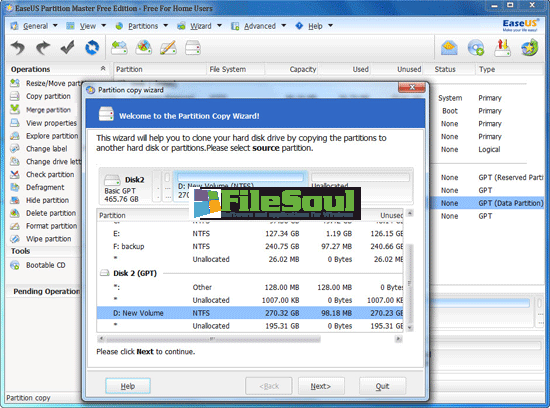Click the Undo arrow toolbar icon
Image resolution: width=550 pixels, height=408 pixels.
tap(18, 47)
